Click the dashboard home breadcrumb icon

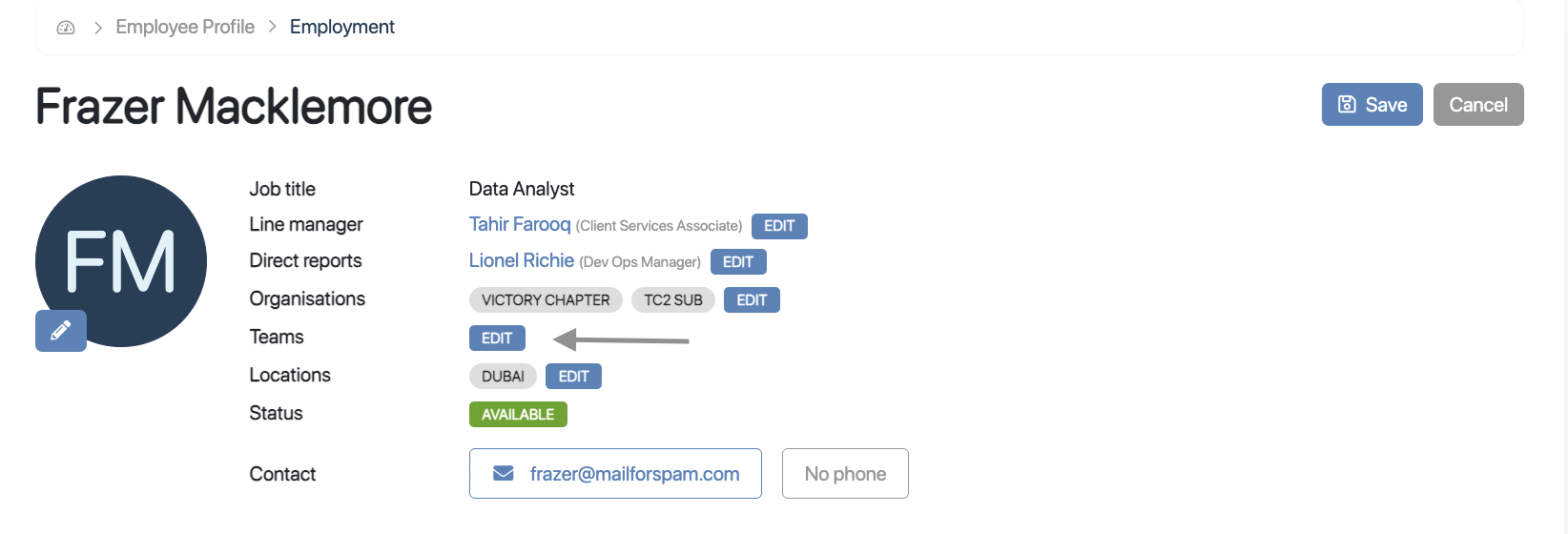coord(66,28)
